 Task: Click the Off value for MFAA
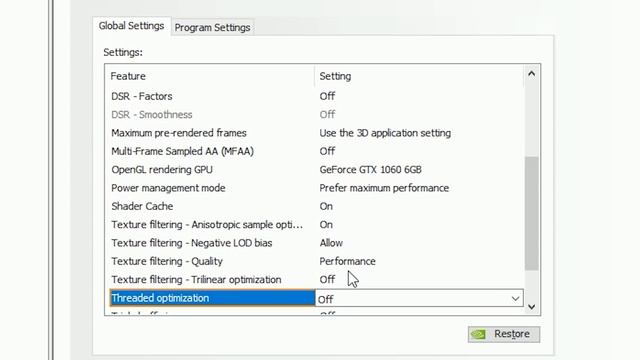pos(327,151)
